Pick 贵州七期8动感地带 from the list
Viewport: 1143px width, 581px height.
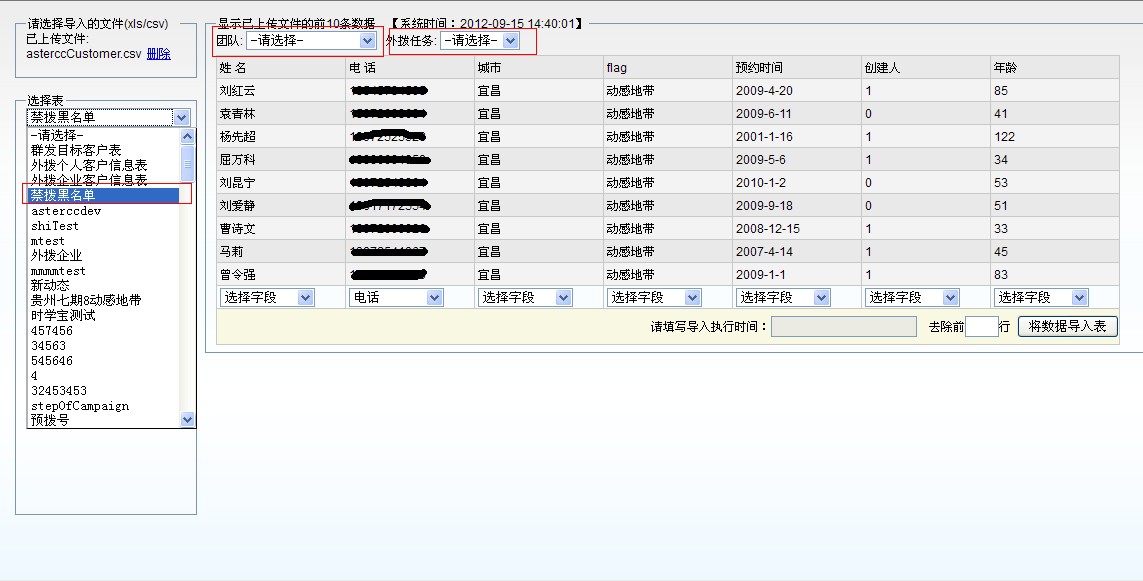(x=86, y=300)
